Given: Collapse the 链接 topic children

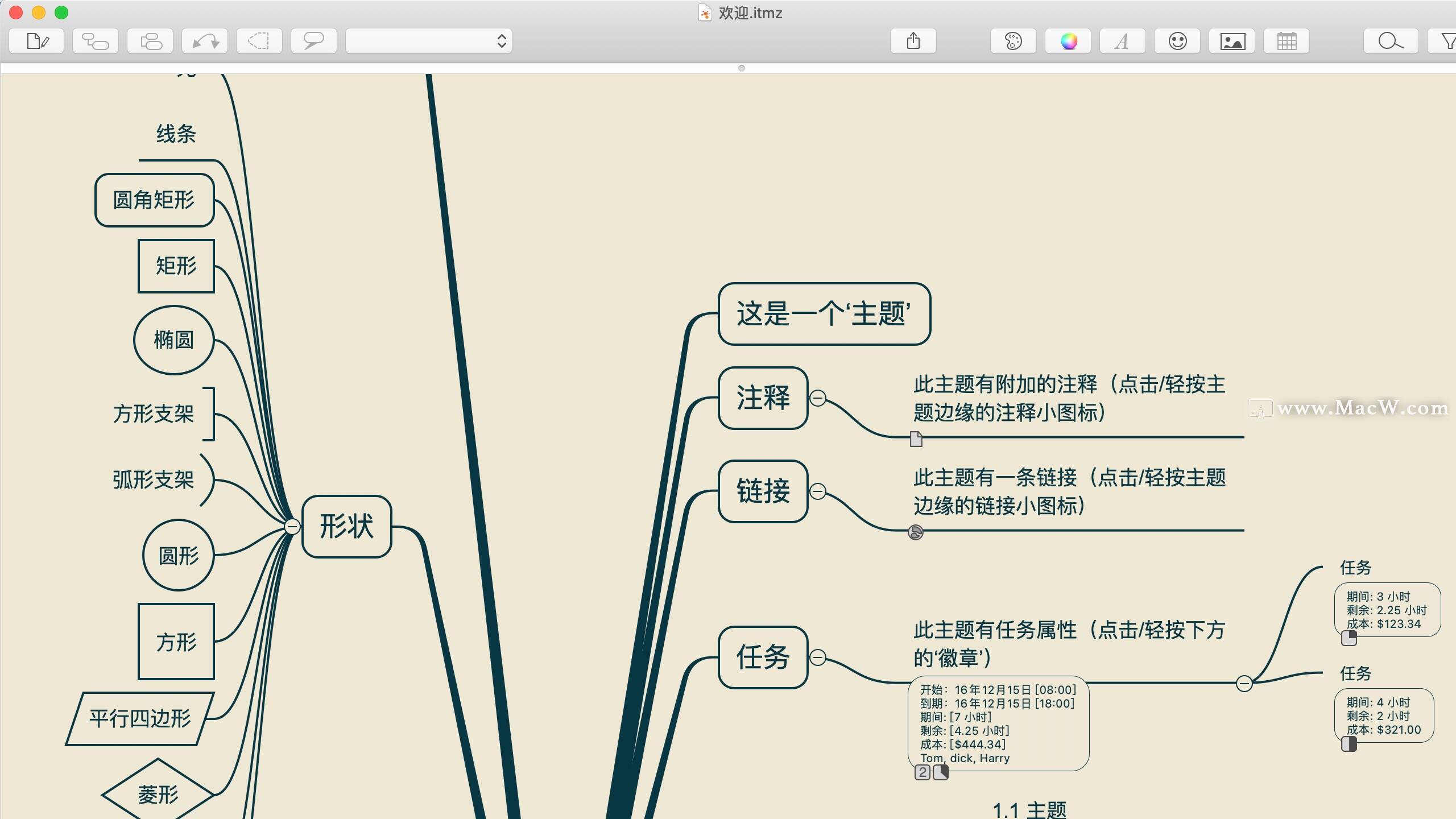Looking at the screenshot, I should [818, 491].
